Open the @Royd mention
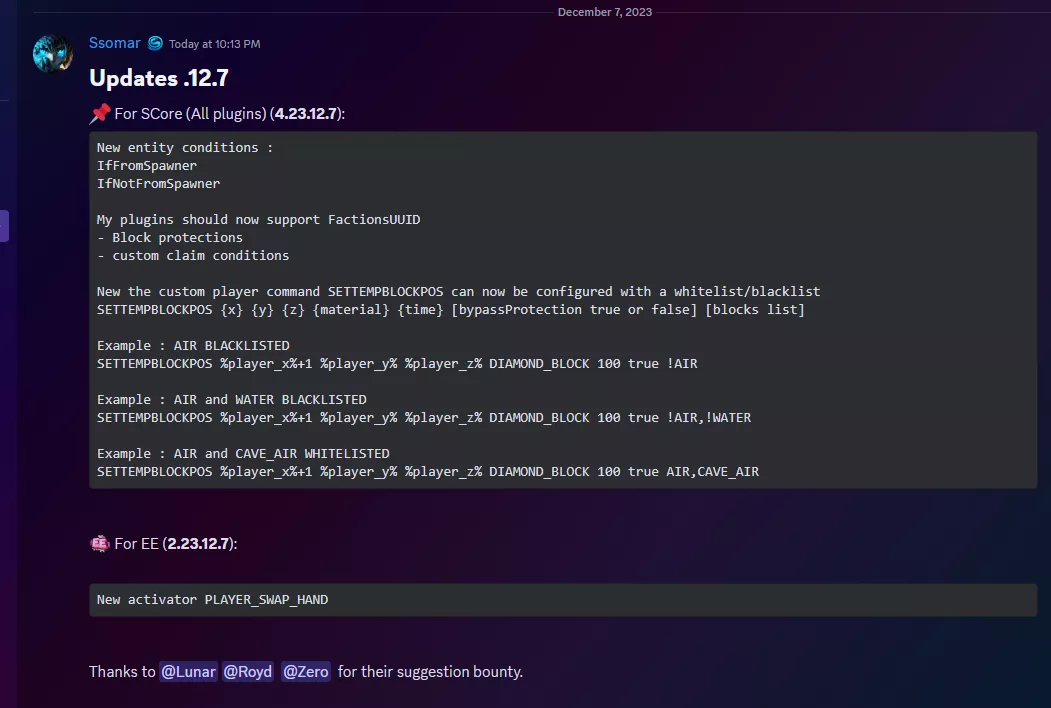The height and width of the screenshot is (708, 1051). click(x=247, y=672)
